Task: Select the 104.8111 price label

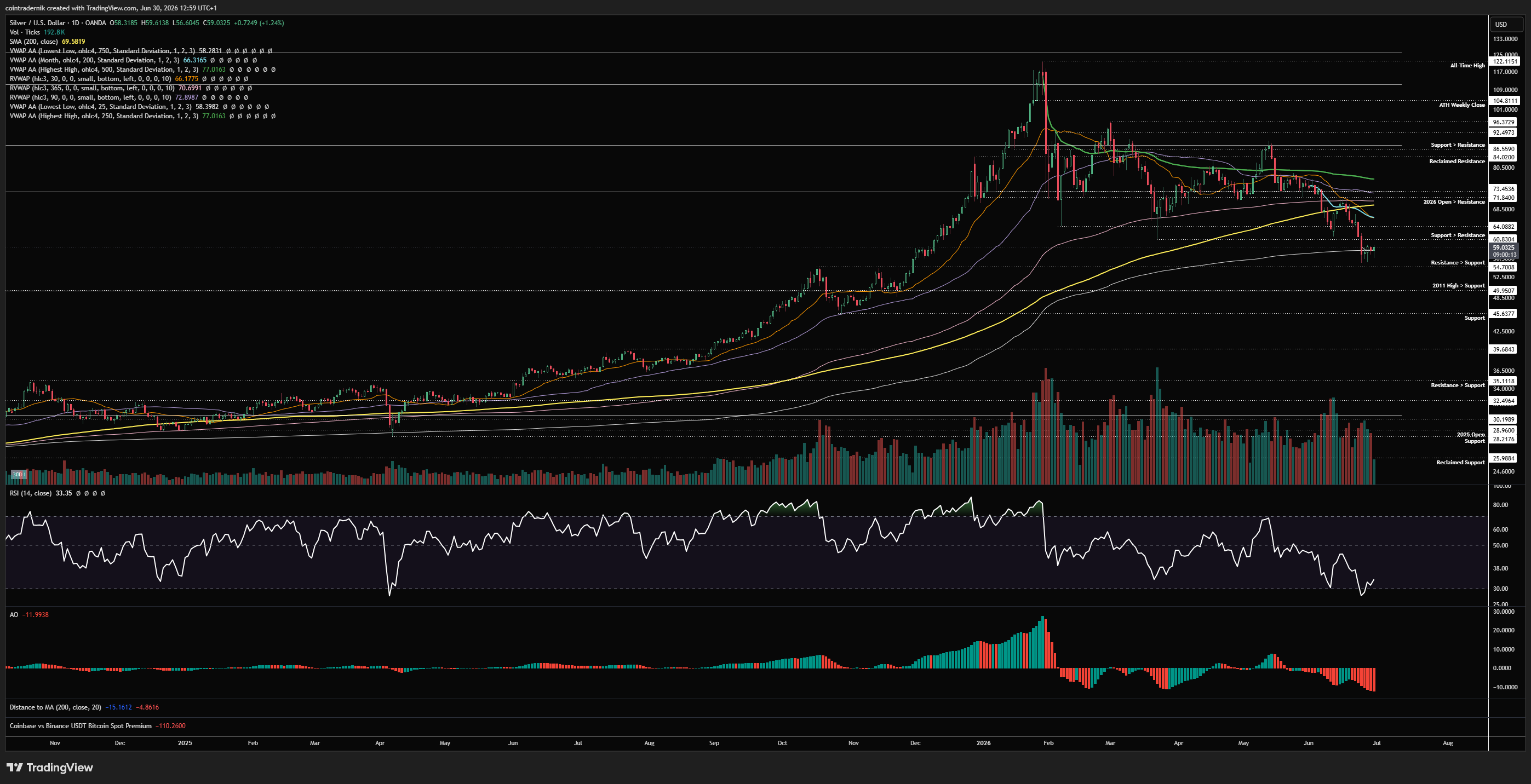Action: 1505,101
